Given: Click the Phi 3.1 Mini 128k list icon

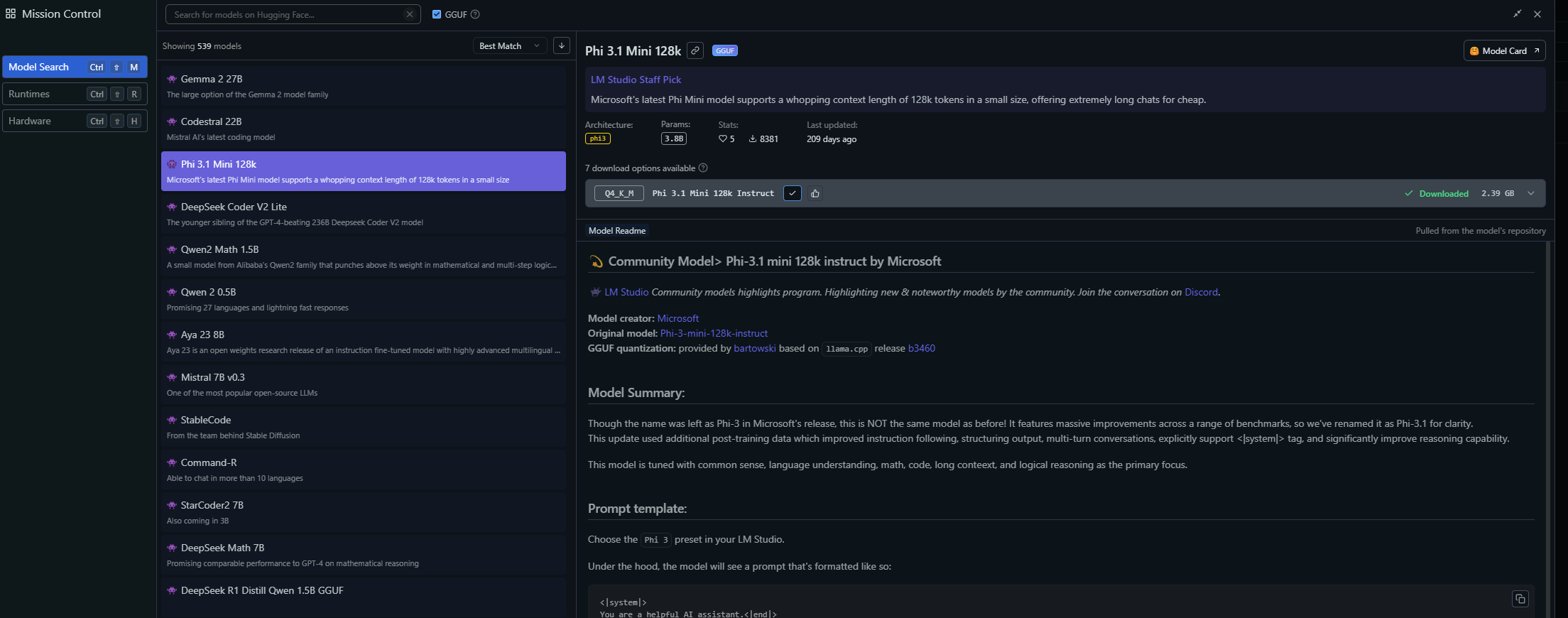Looking at the screenshot, I should 172,164.
